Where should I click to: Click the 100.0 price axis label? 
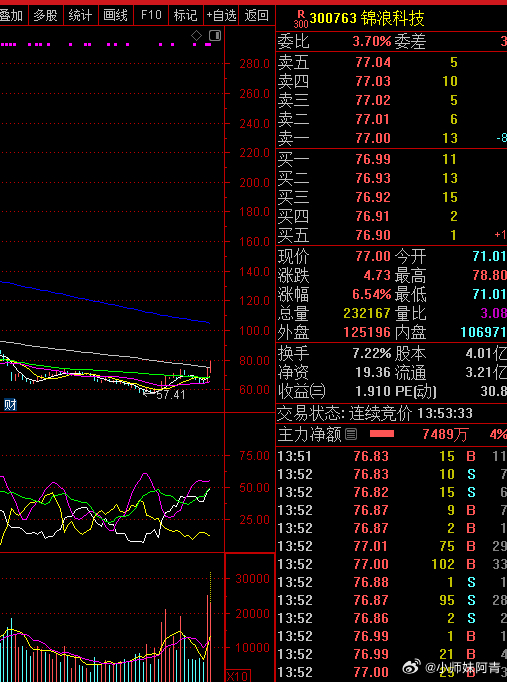click(255, 331)
